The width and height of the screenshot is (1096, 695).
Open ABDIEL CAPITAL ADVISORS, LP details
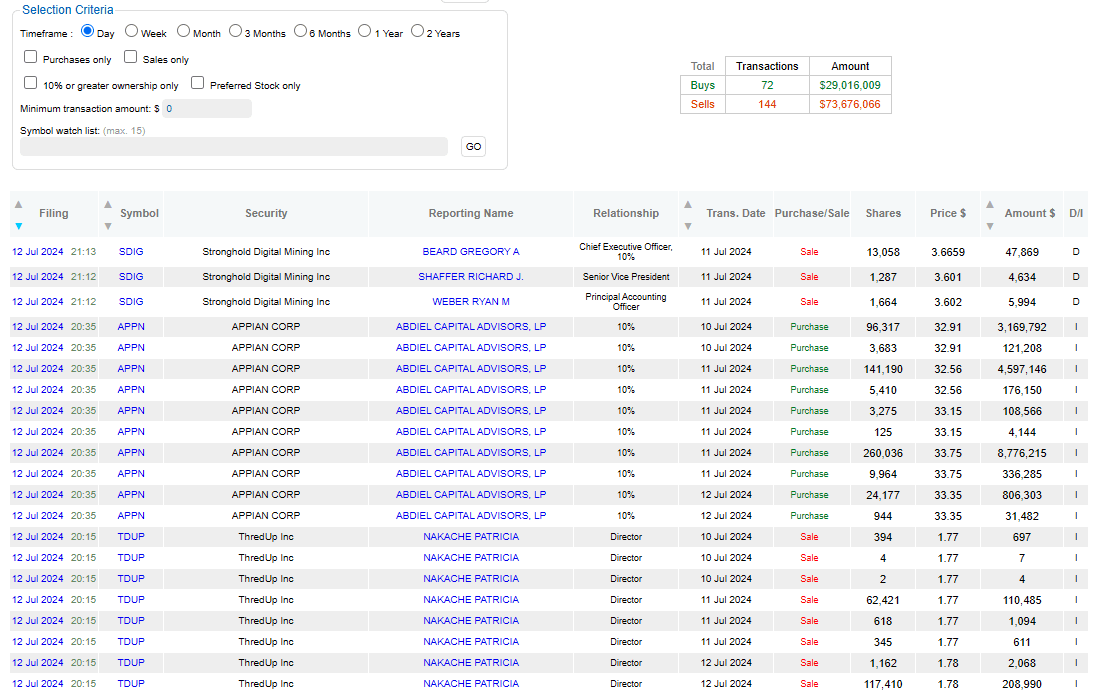[x=470, y=326]
